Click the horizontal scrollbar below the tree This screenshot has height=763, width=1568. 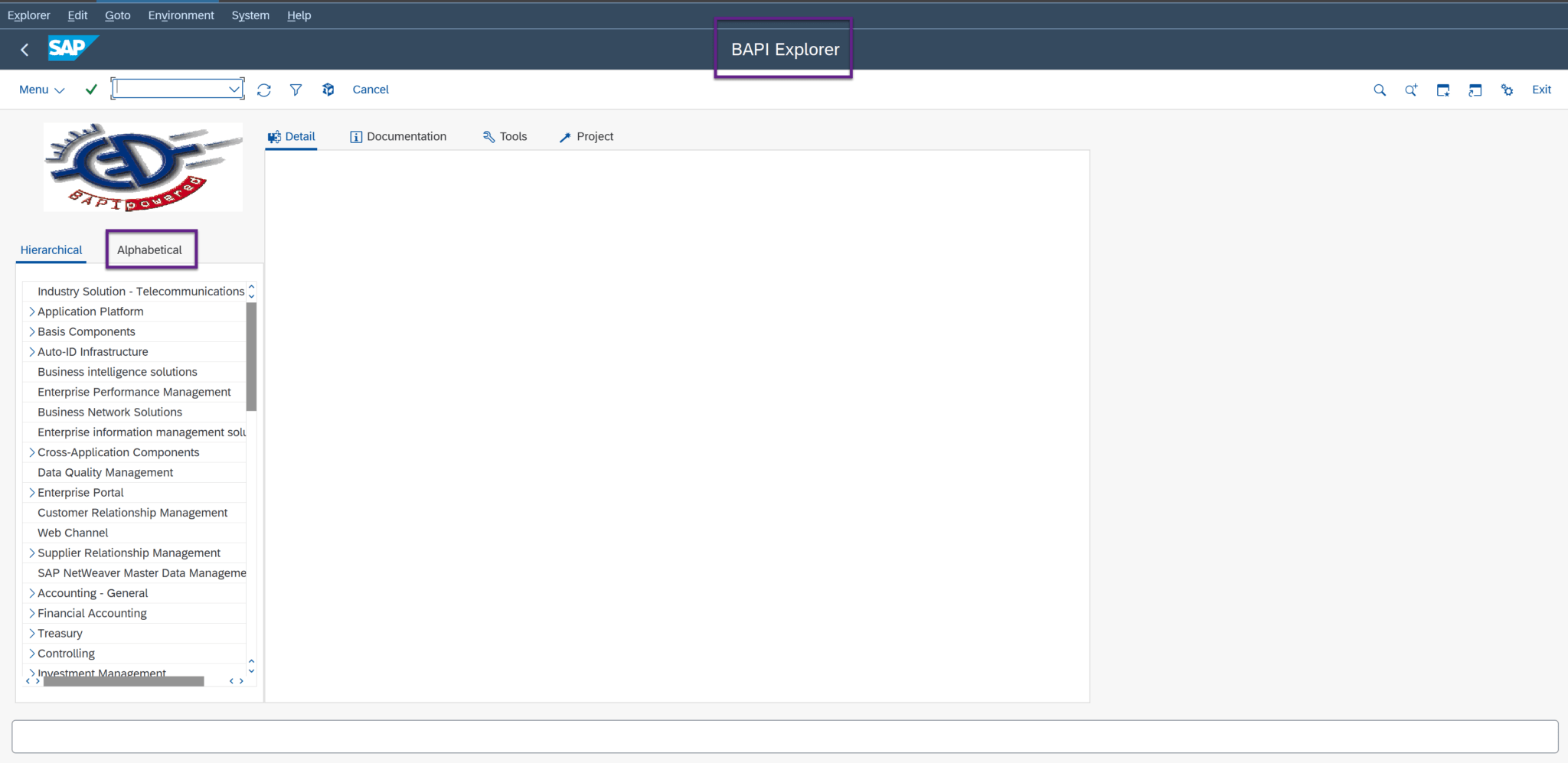[122, 680]
